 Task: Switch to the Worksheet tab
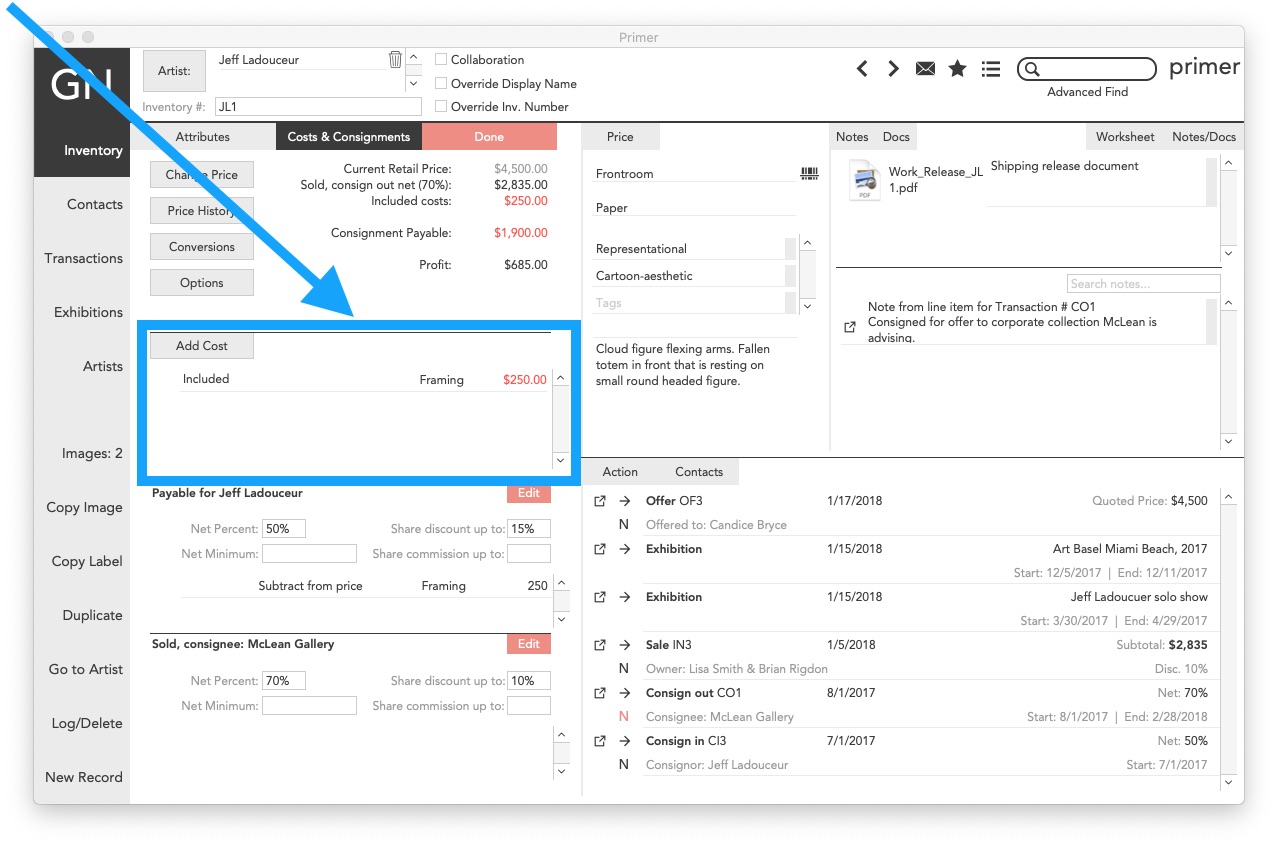[x=1124, y=136]
